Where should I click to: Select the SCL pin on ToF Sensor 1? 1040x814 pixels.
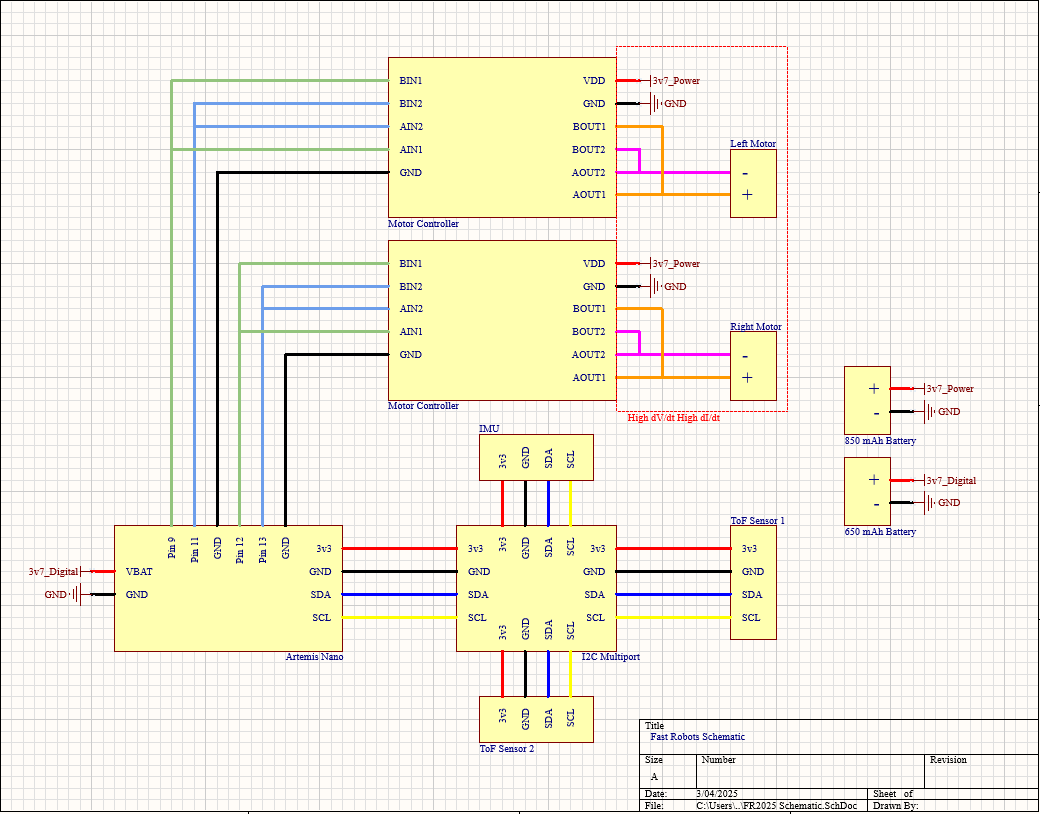751,618
